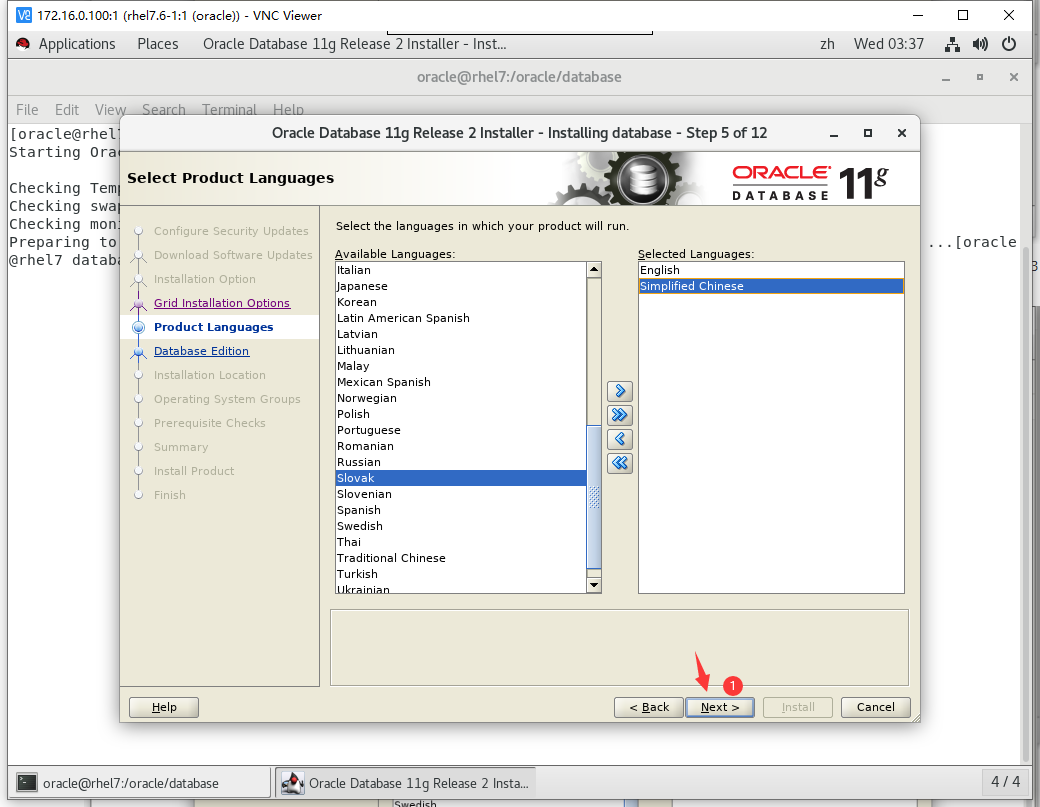The image size is (1040, 807).
Task: Select Slovenian in Available Languages
Action: (461, 494)
